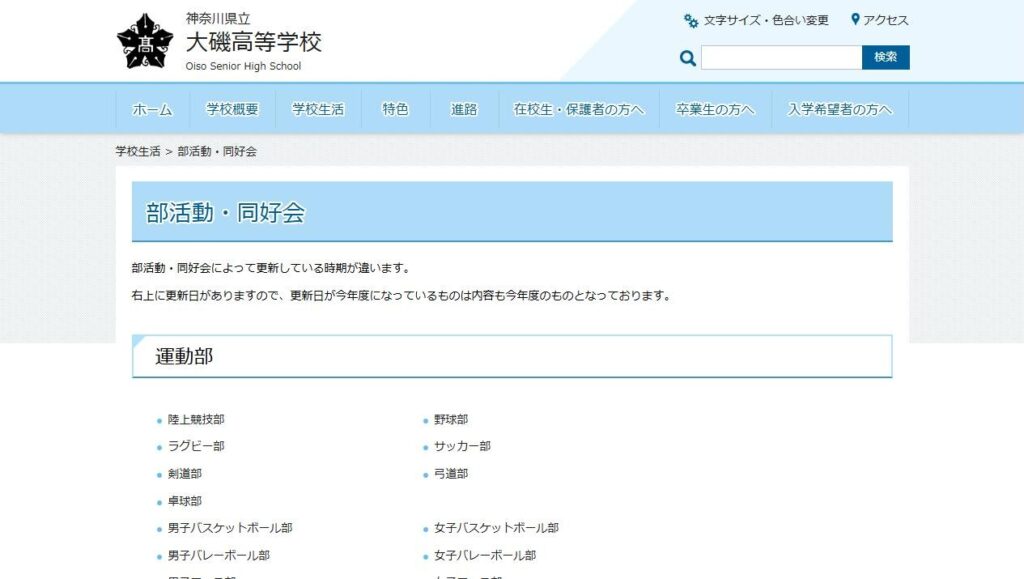Click the map pin icon beside アクセス

click(x=855, y=20)
